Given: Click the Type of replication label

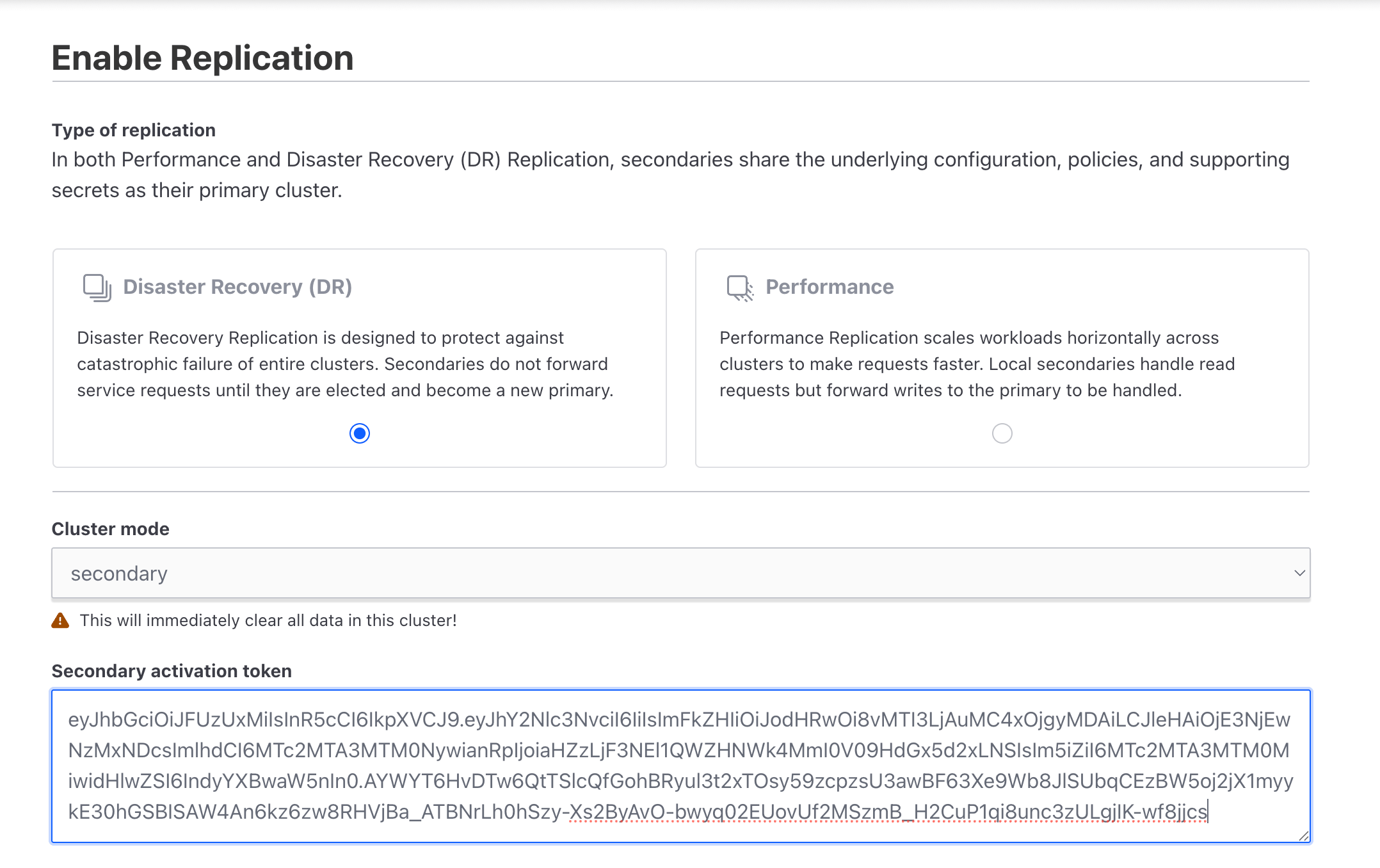Looking at the screenshot, I should click(x=133, y=130).
